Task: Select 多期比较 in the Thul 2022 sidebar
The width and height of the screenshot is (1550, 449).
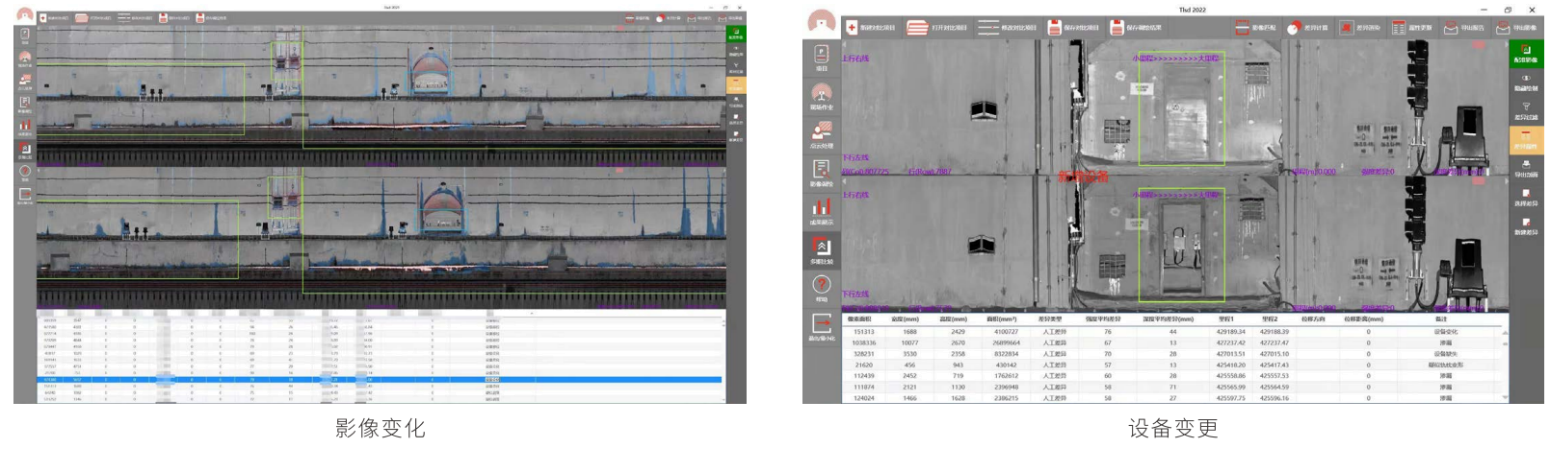Action: 822,250
